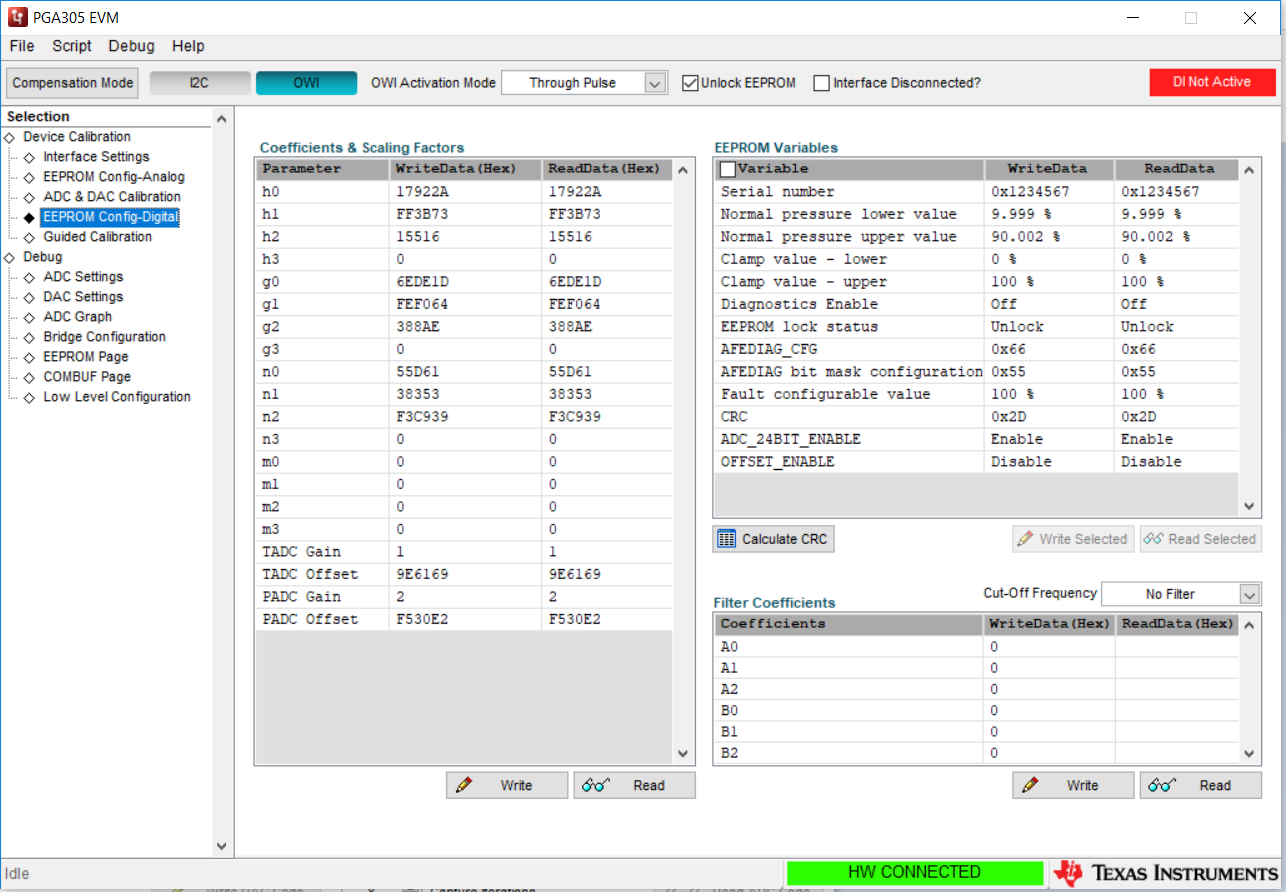Click the diamond icon beside ADC Graph
This screenshot has width=1286, height=892.
coord(29,317)
